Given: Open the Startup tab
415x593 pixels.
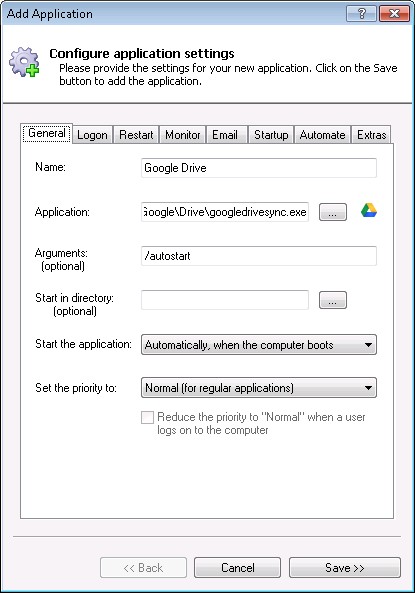Looking at the screenshot, I should coord(271,135).
